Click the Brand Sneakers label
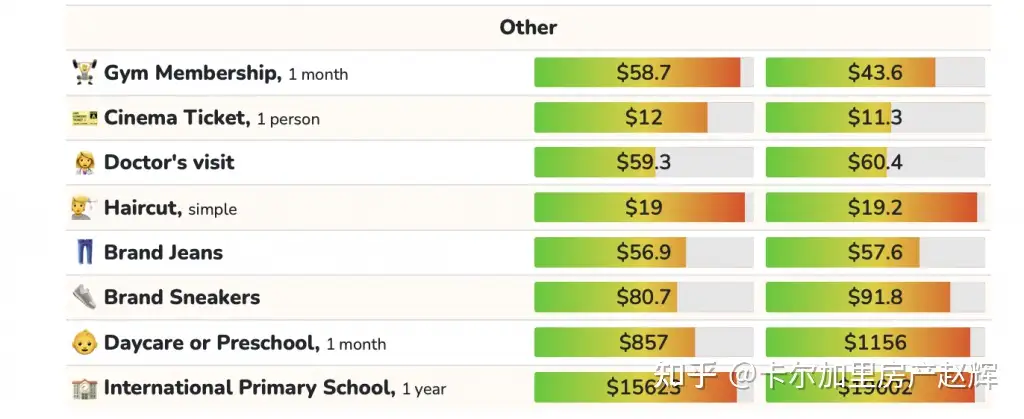 (181, 297)
